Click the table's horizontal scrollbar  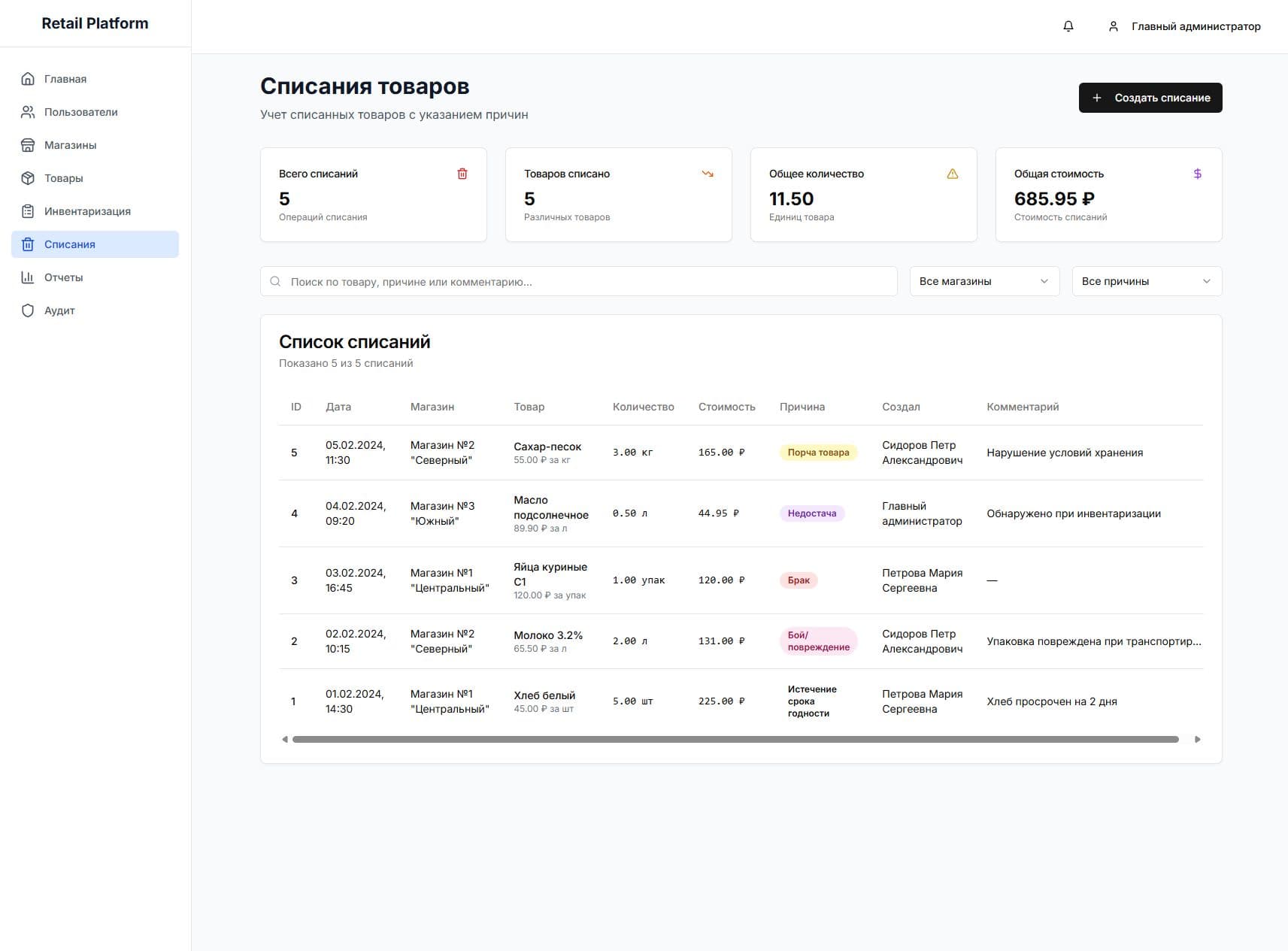tap(735, 740)
